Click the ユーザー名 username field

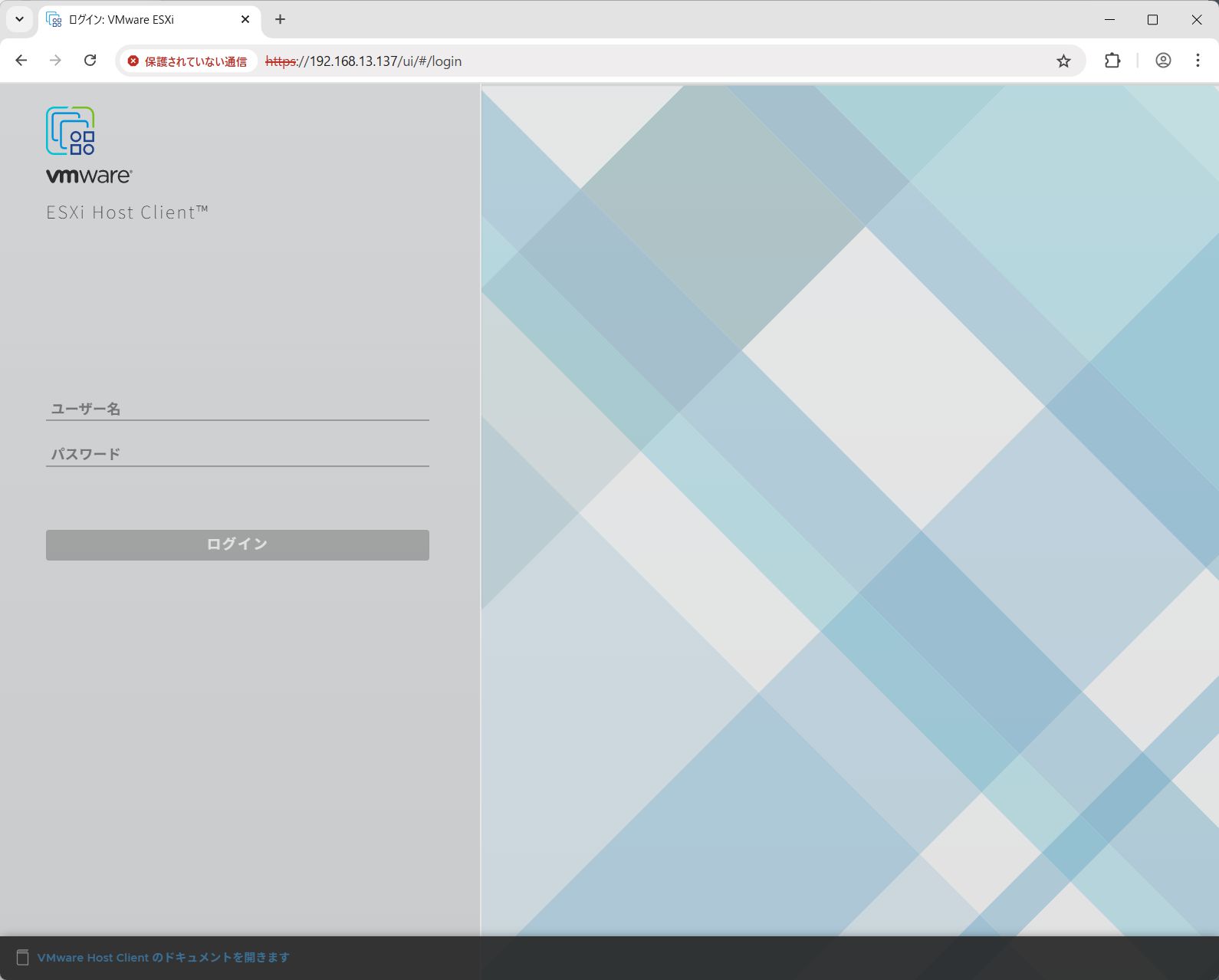237,409
